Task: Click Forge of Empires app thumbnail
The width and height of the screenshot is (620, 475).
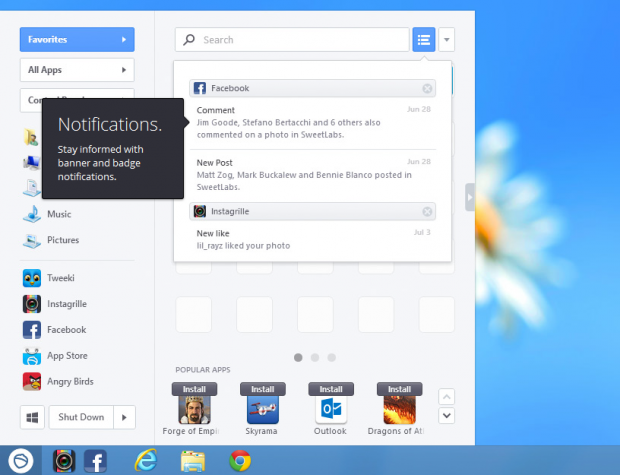Action: coord(194,410)
